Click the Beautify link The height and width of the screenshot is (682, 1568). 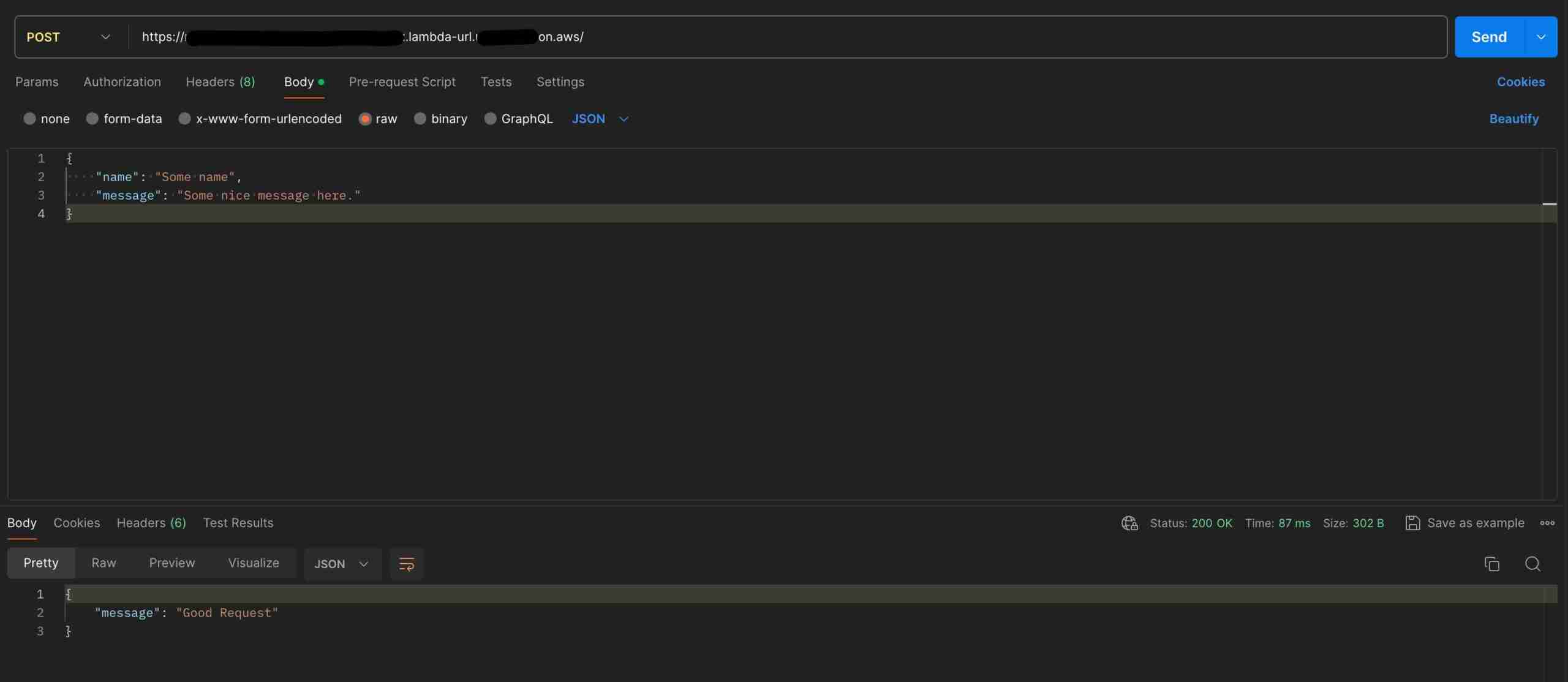point(1513,119)
